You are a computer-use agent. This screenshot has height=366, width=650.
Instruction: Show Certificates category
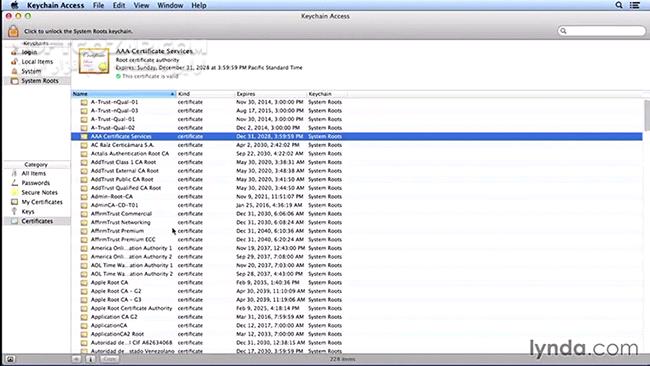coord(37,221)
